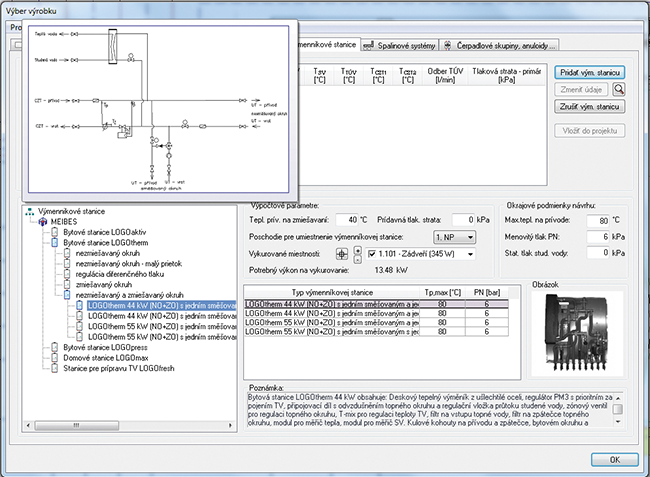This screenshot has height=477, width=650.
Task: Click the Poznámka scrollbar down arrow
Action: pos(618,422)
